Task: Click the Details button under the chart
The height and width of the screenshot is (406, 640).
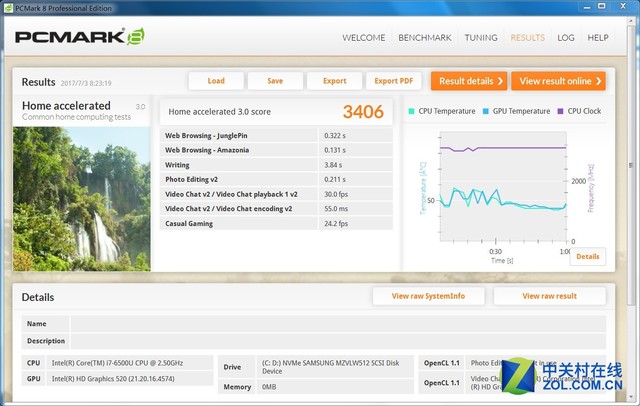Action: pos(587,257)
